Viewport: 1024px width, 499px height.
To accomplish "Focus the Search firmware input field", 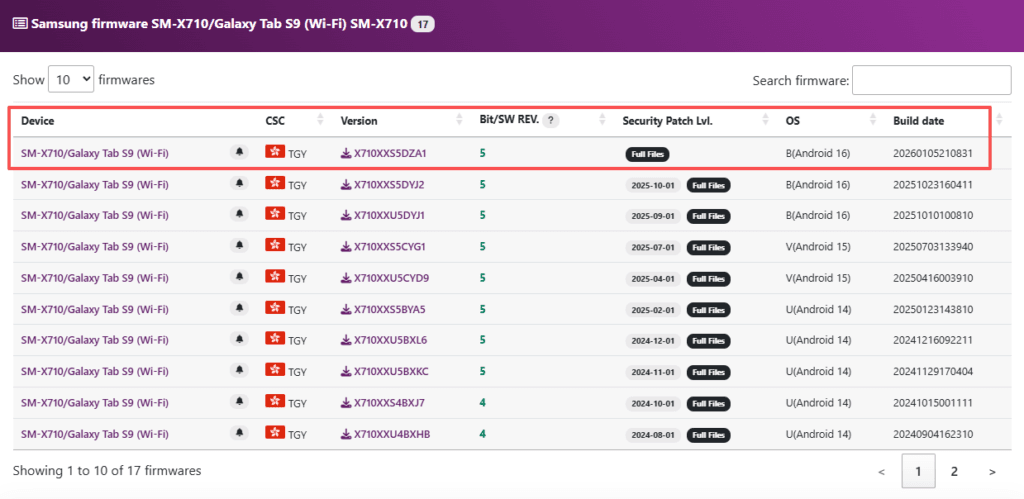I will pos(931,80).
